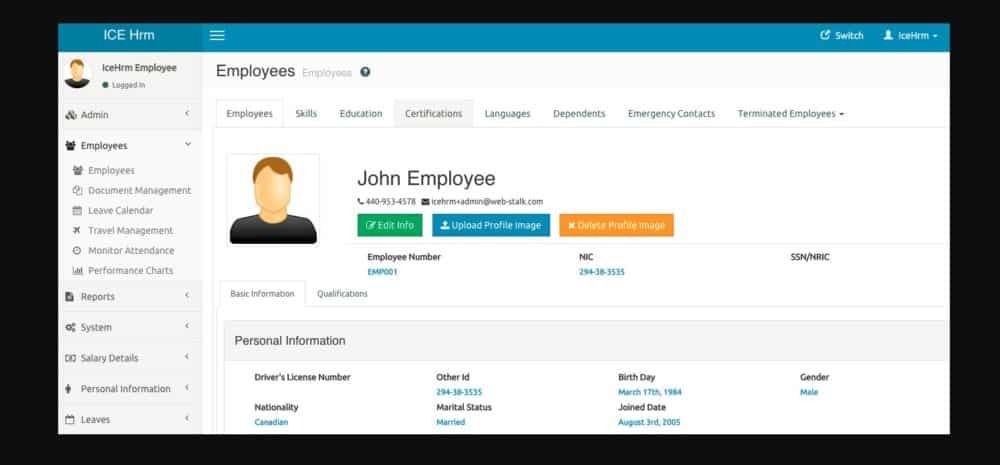Open the Terminated Employees dropdown tab
The height and width of the screenshot is (465, 1000).
pos(790,114)
